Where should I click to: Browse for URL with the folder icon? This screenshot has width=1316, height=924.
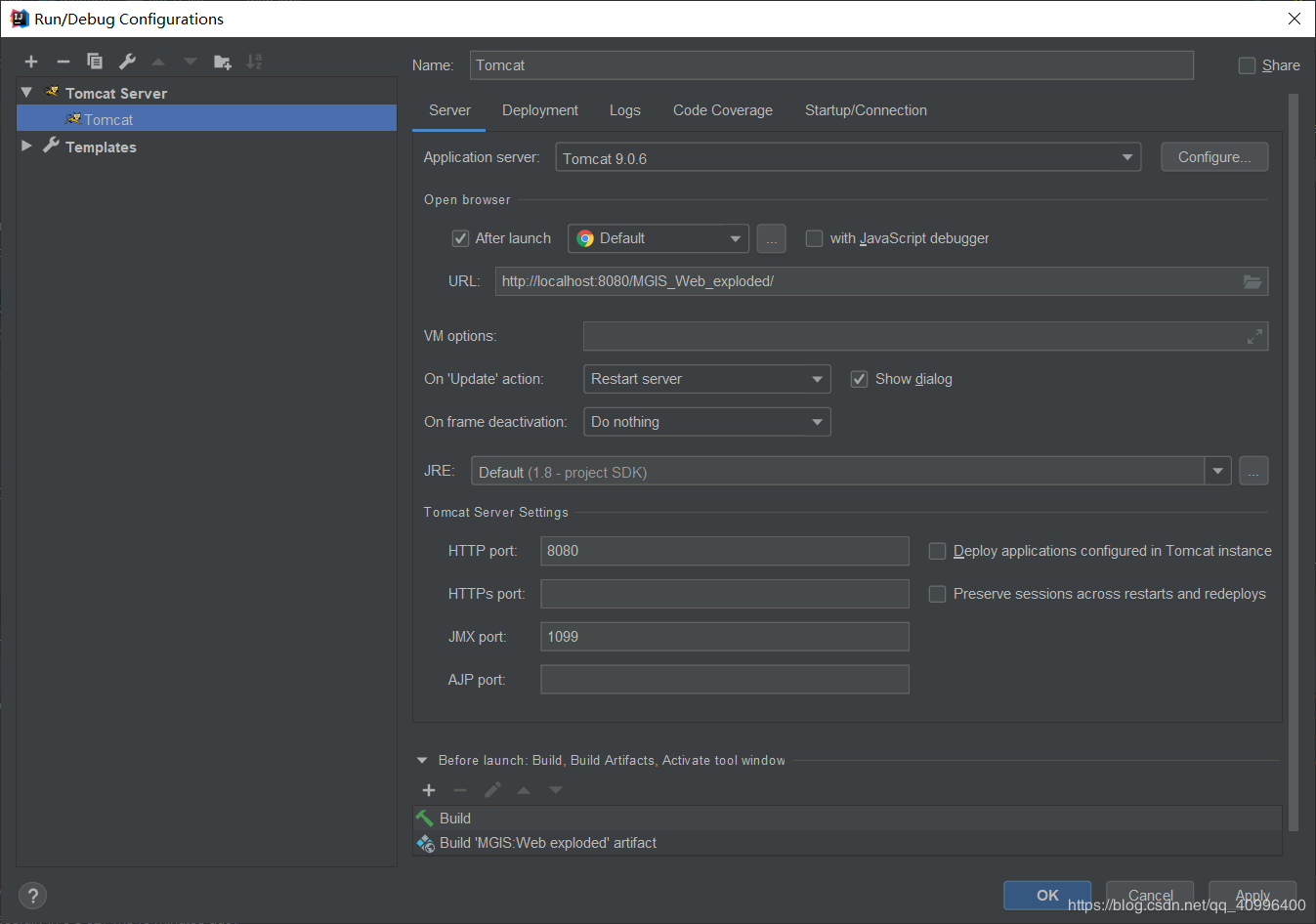click(x=1252, y=281)
